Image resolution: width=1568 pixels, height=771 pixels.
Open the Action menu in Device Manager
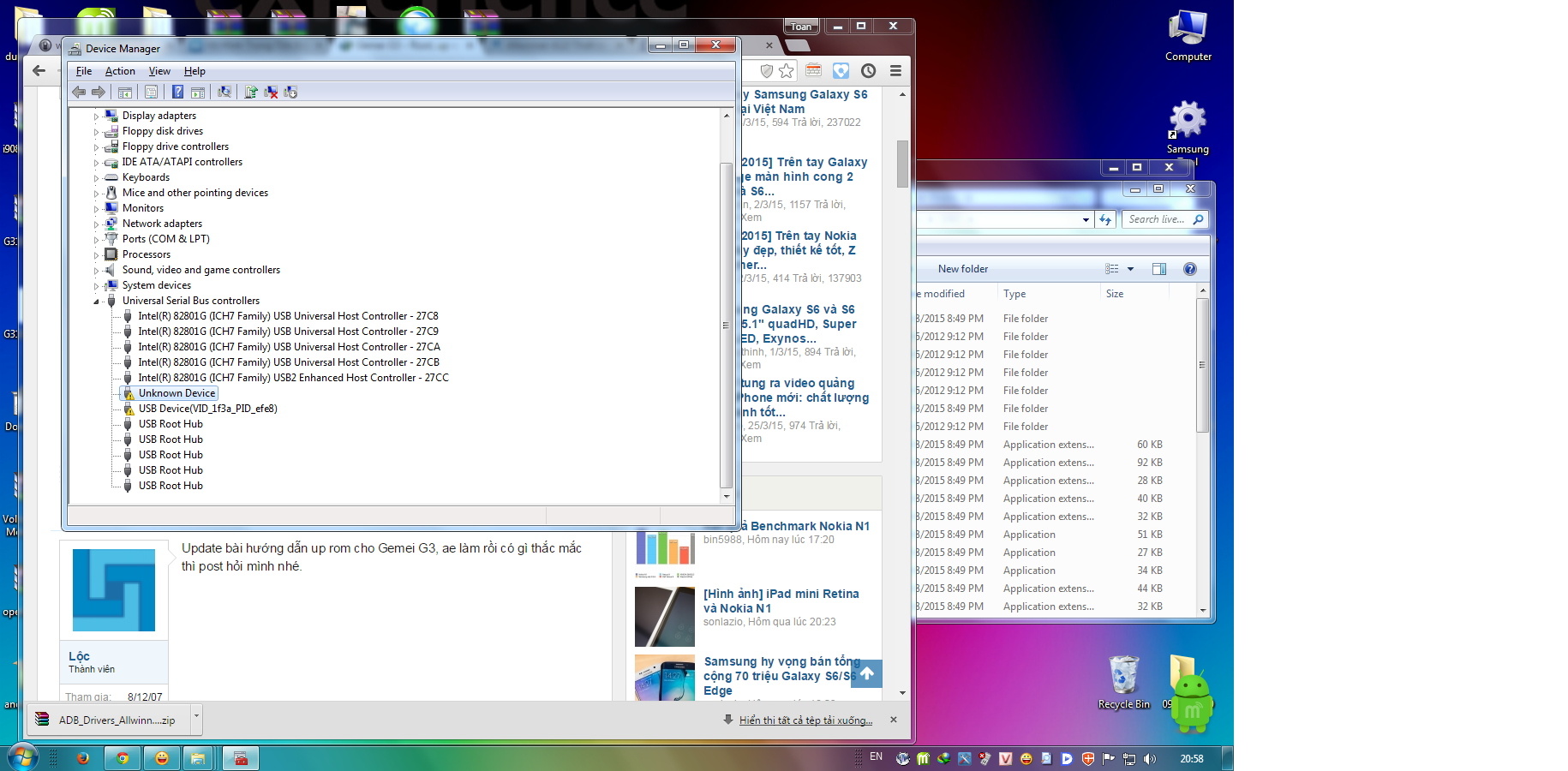(x=120, y=71)
